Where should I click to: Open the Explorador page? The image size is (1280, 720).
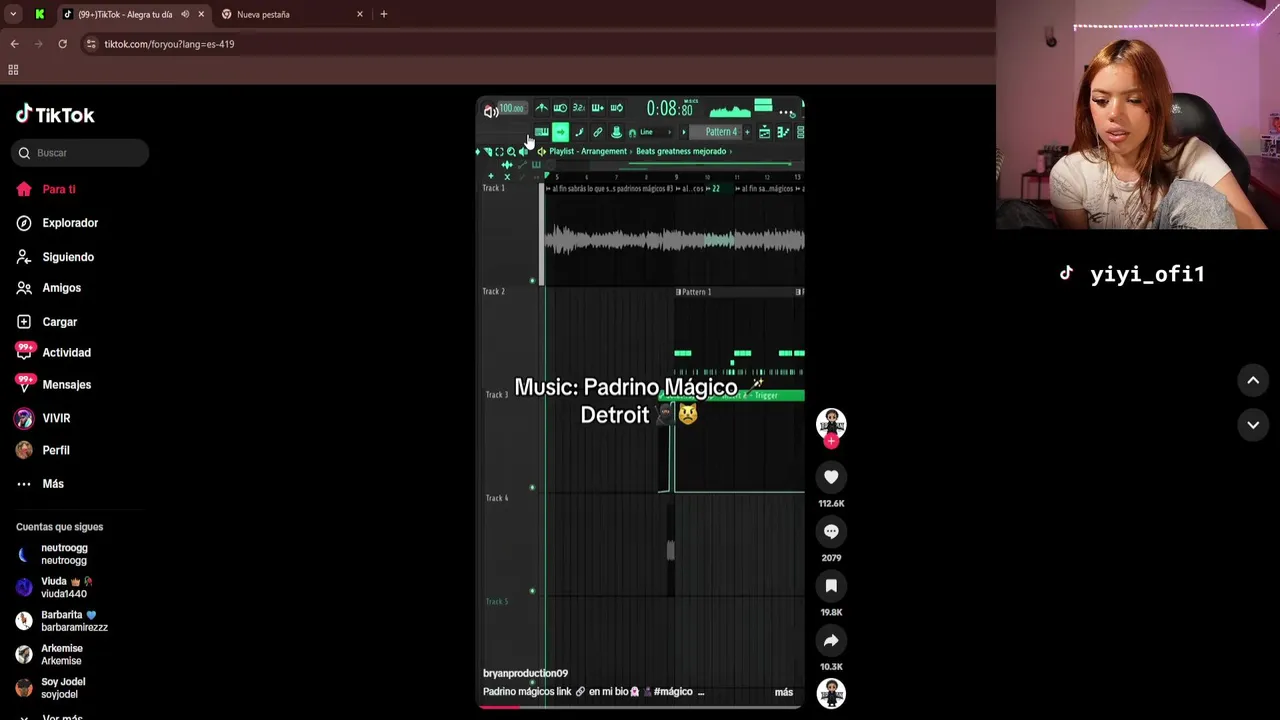coord(57,223)
